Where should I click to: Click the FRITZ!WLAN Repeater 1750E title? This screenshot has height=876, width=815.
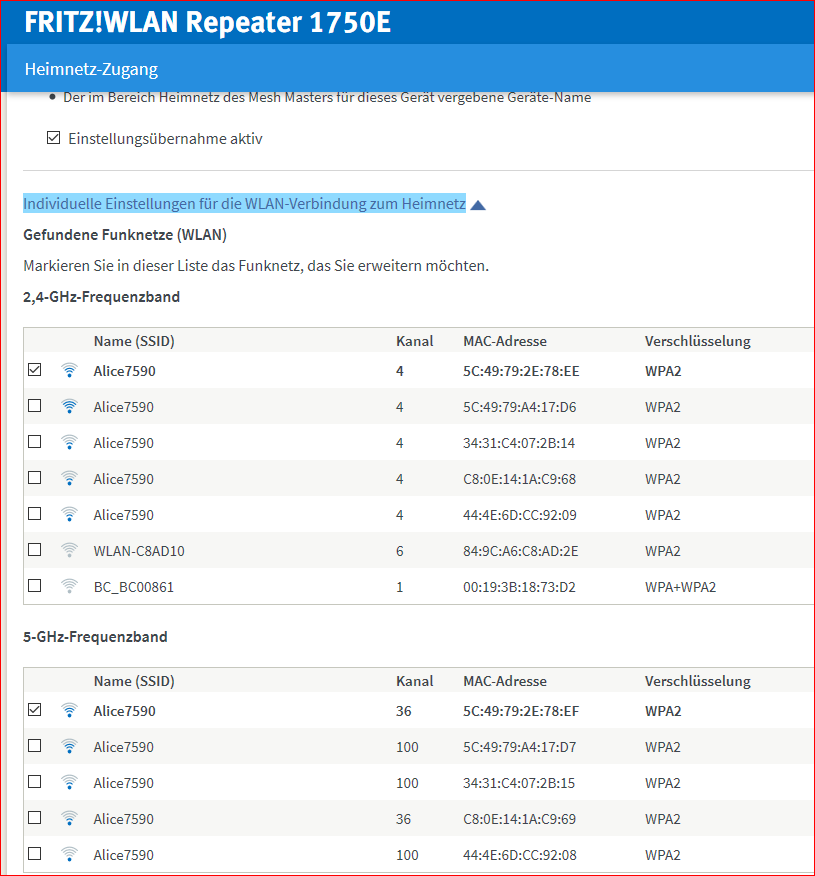pos(208,22)
